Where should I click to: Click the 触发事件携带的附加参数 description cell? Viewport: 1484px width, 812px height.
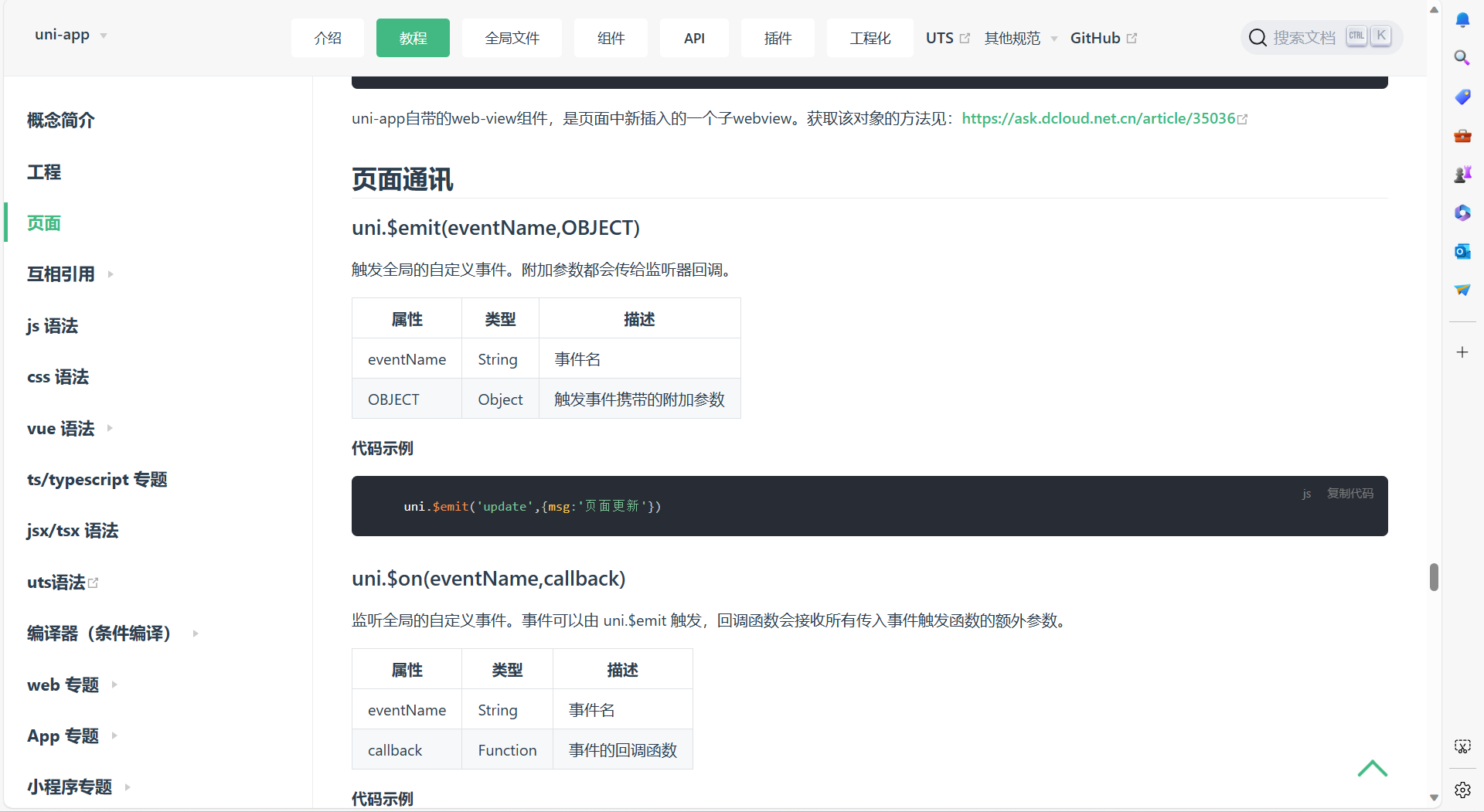[x=639, y=399]
